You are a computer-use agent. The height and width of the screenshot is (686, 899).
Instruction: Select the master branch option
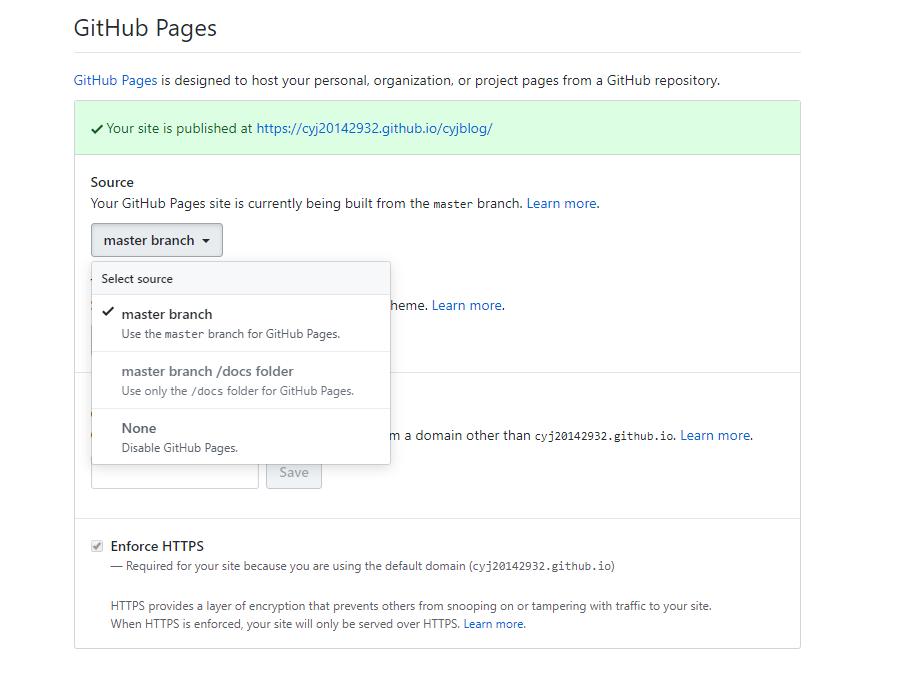167,314
